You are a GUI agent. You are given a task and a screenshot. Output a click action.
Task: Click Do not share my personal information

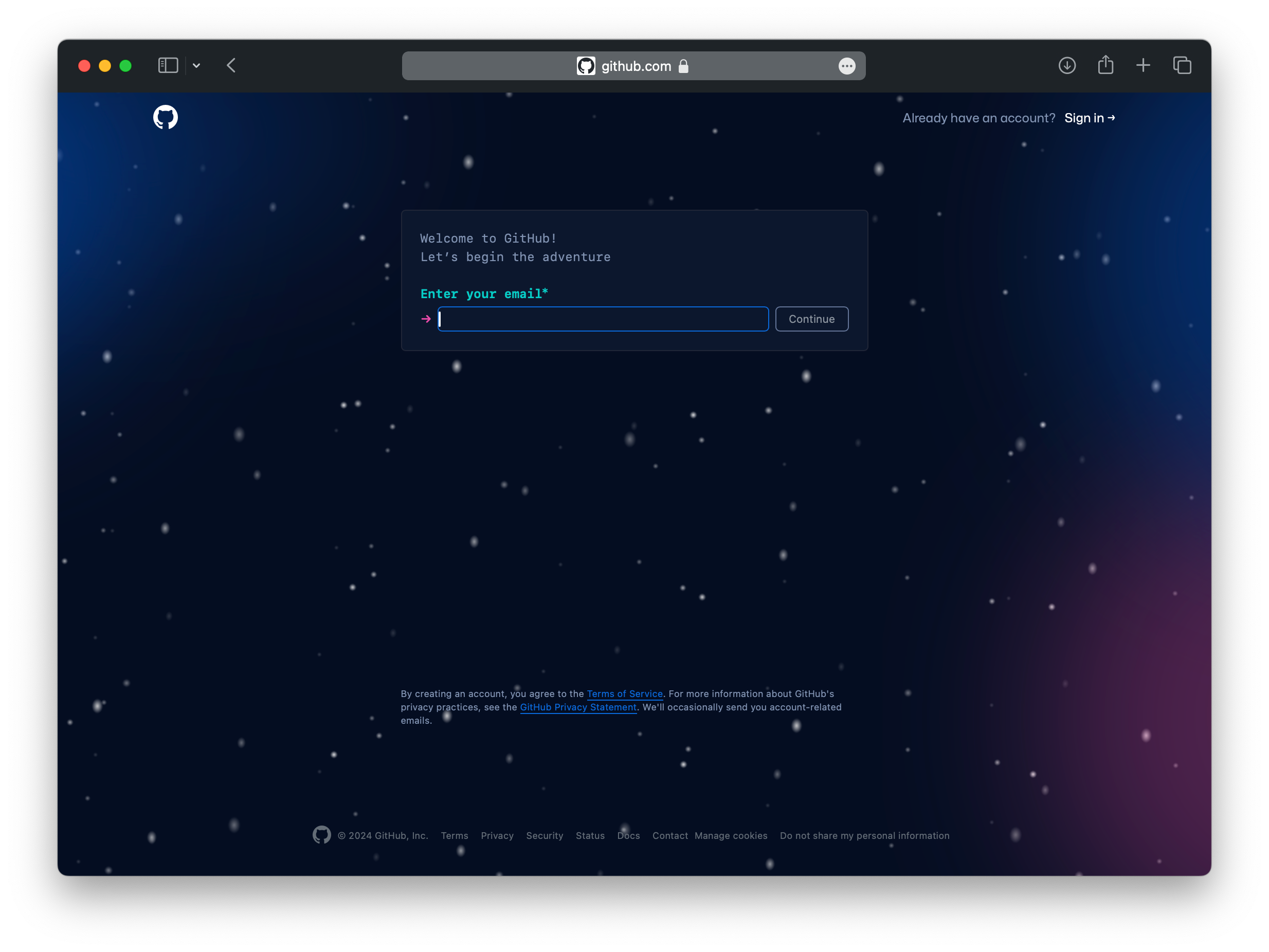[864, 836]
